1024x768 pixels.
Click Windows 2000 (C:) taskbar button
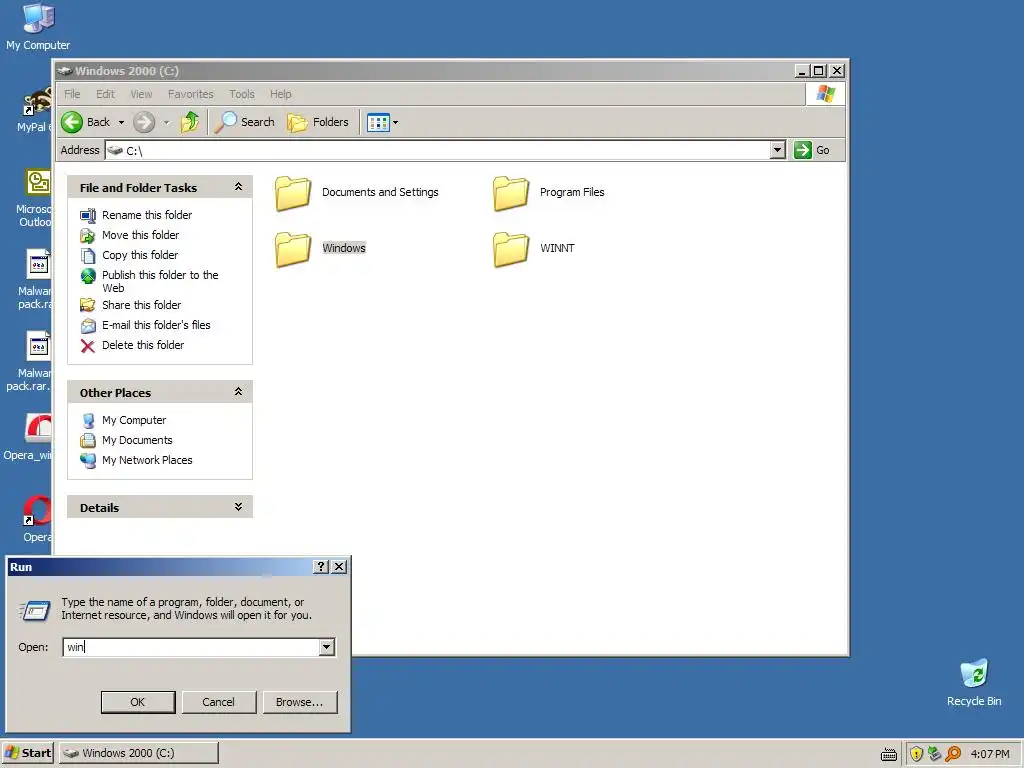pos(139,753)
